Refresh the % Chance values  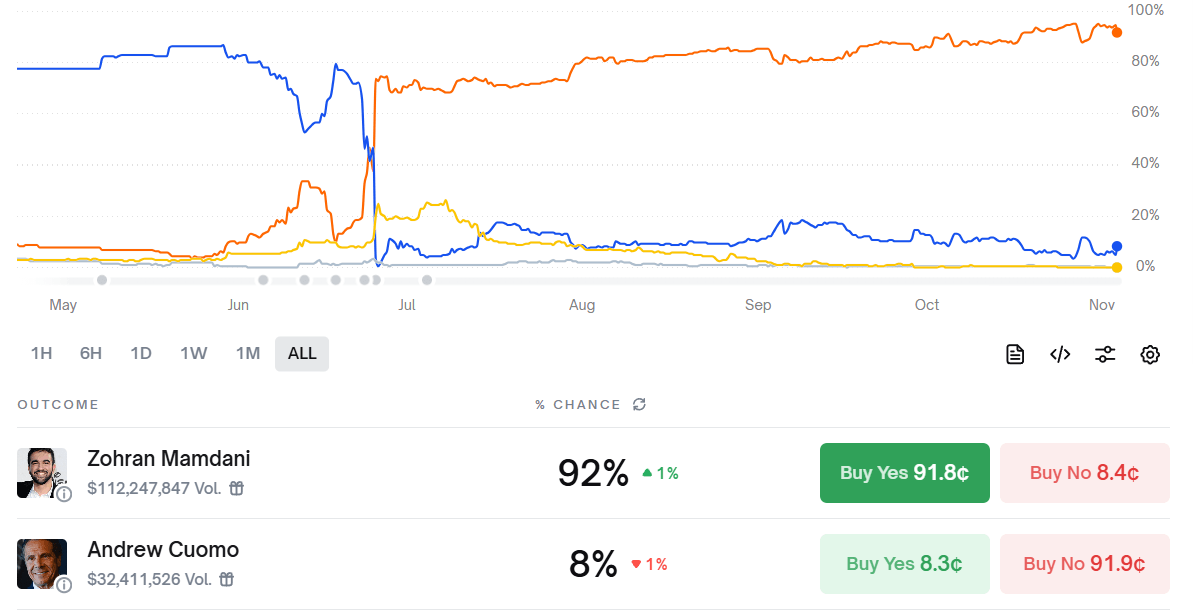coord(640,404)
